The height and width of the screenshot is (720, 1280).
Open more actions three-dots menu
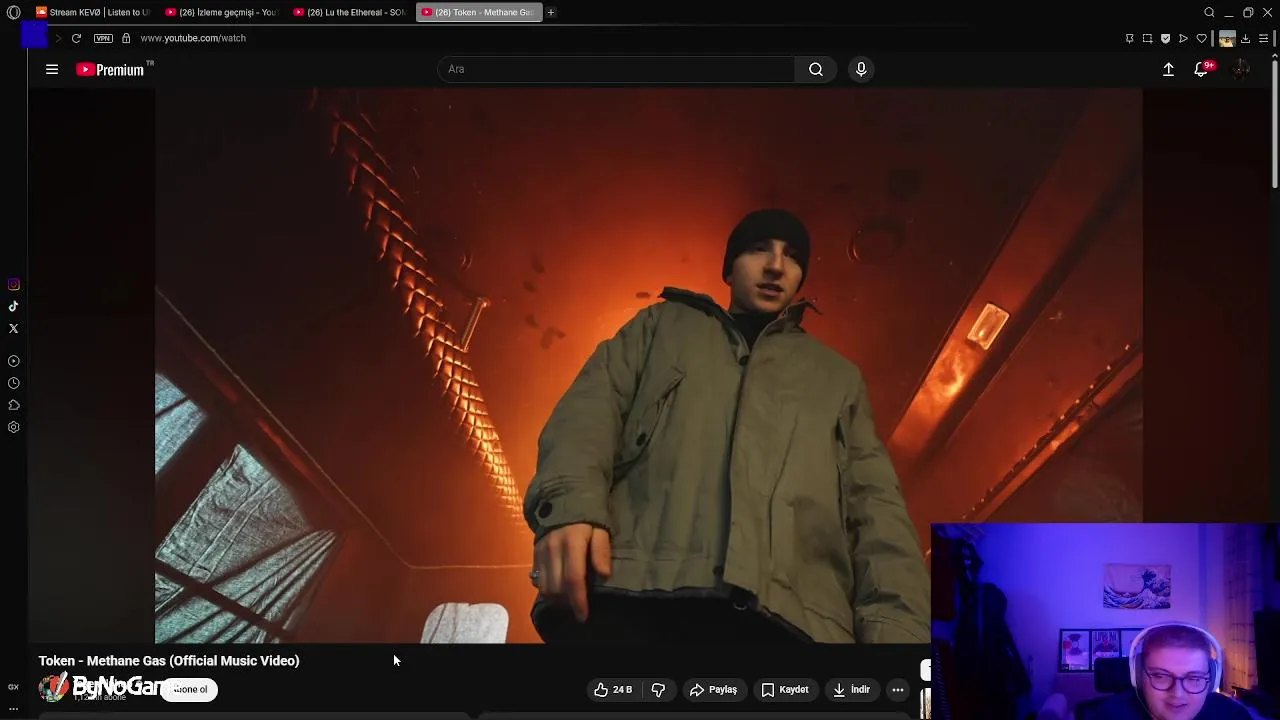pyautogui.click(x=898, y=689)
